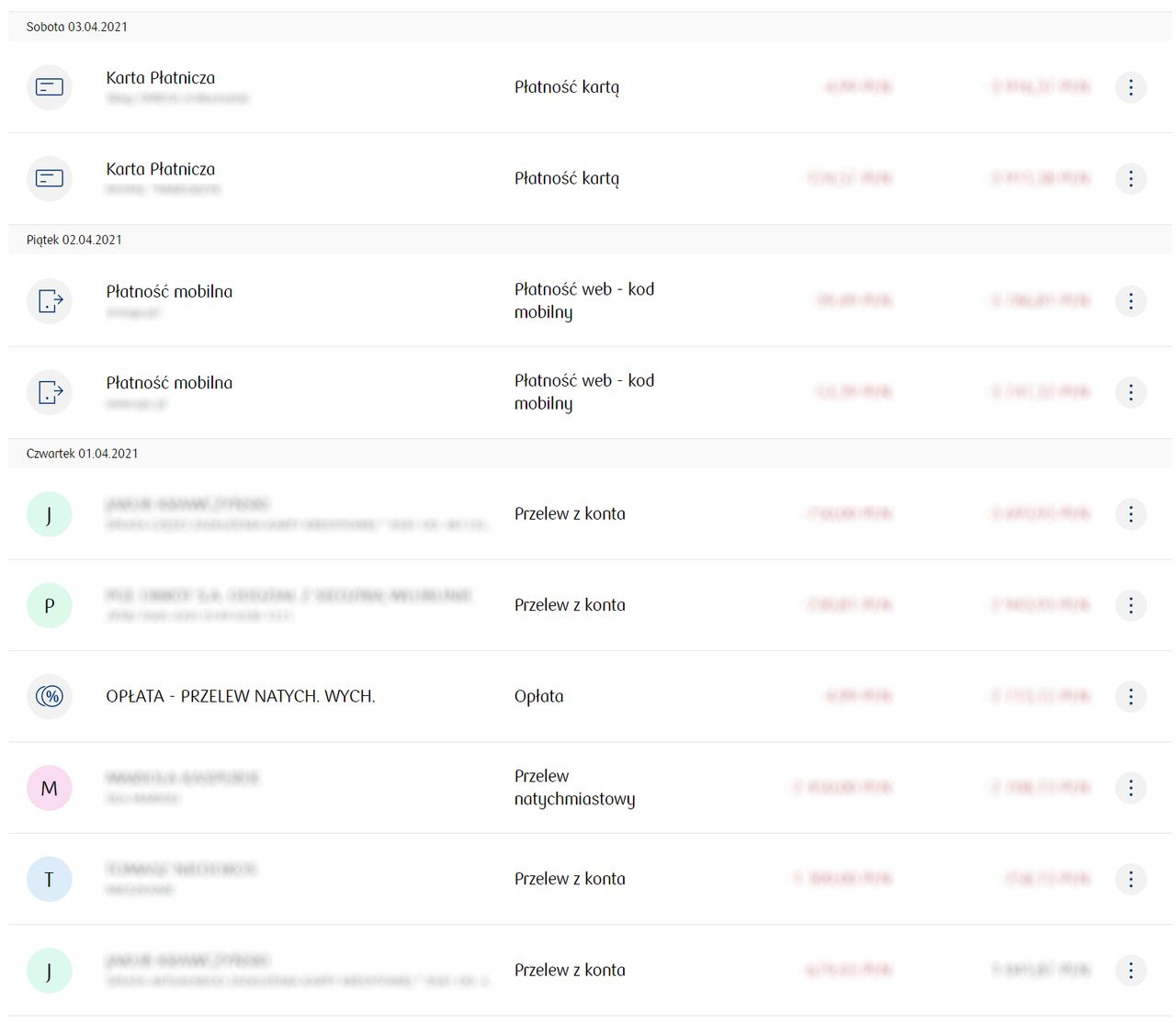The width and height of the screenshot is (1176, 1023).
Task: Click card icon of second Karta Płatnicza transaction
Action: click(50, 178)
